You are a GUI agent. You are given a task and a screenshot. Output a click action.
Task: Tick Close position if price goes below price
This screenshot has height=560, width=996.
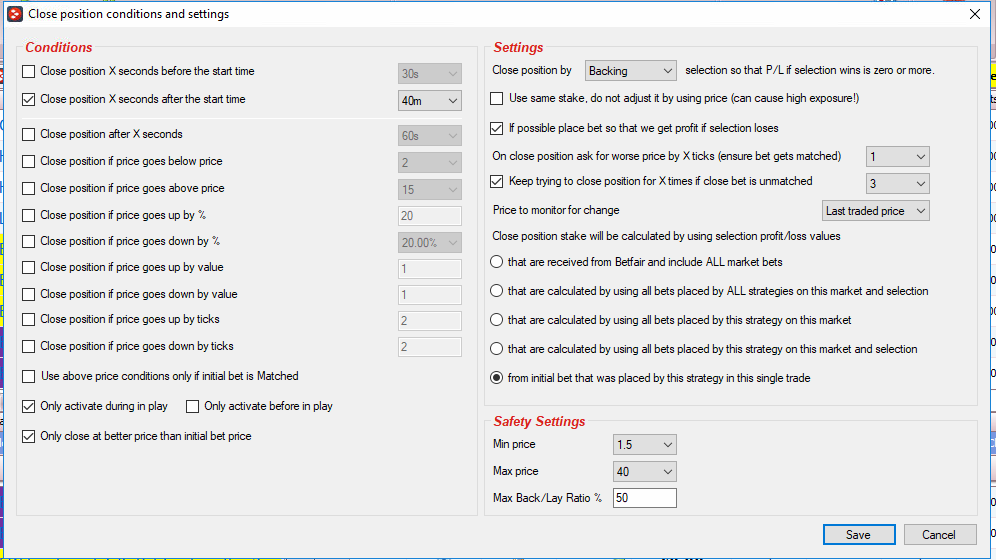coord(29,162)
